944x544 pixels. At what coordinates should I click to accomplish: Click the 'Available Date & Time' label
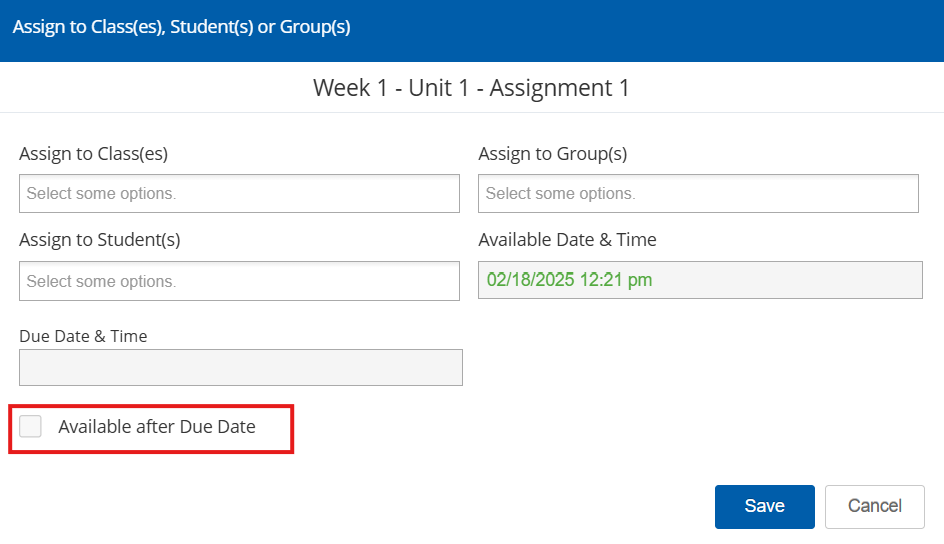(567, 240)
